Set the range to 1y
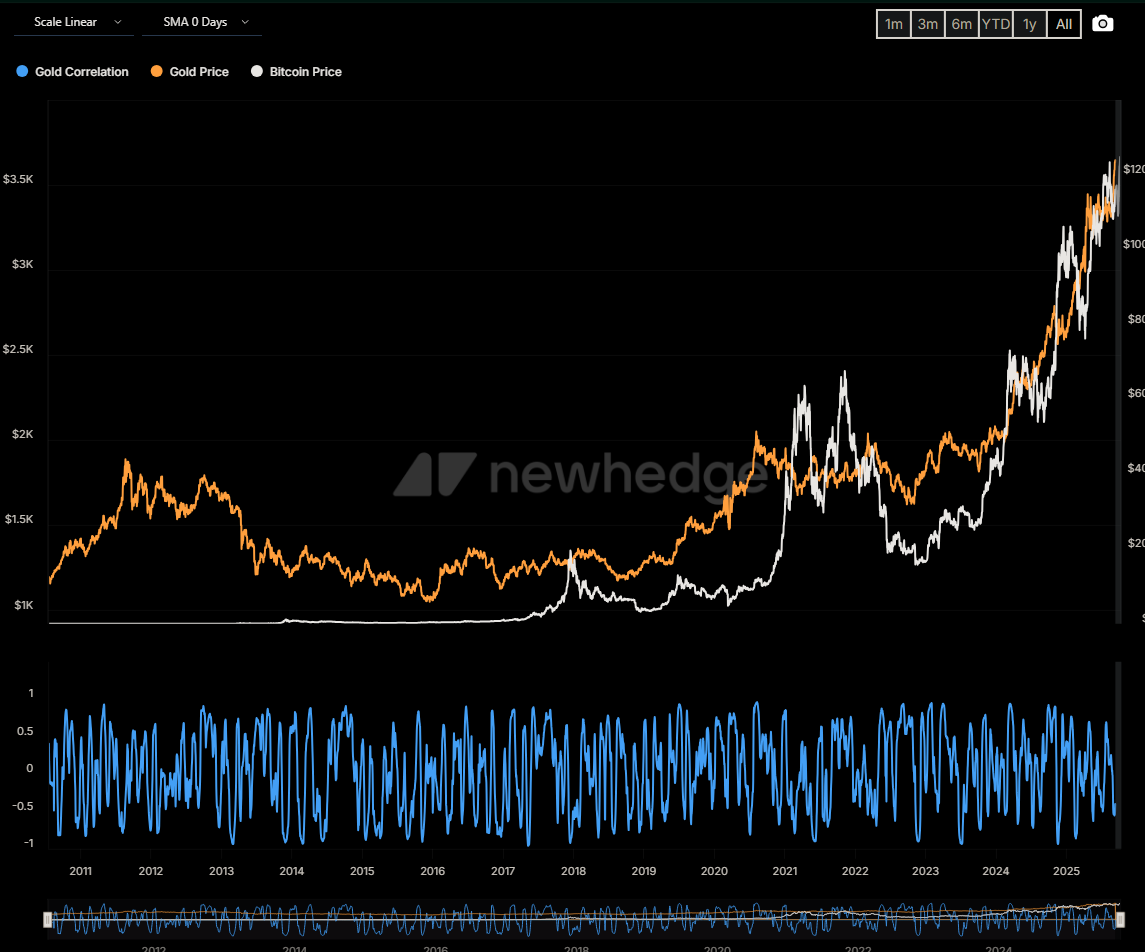The image size is (1145, 952). click(1029, 24)
